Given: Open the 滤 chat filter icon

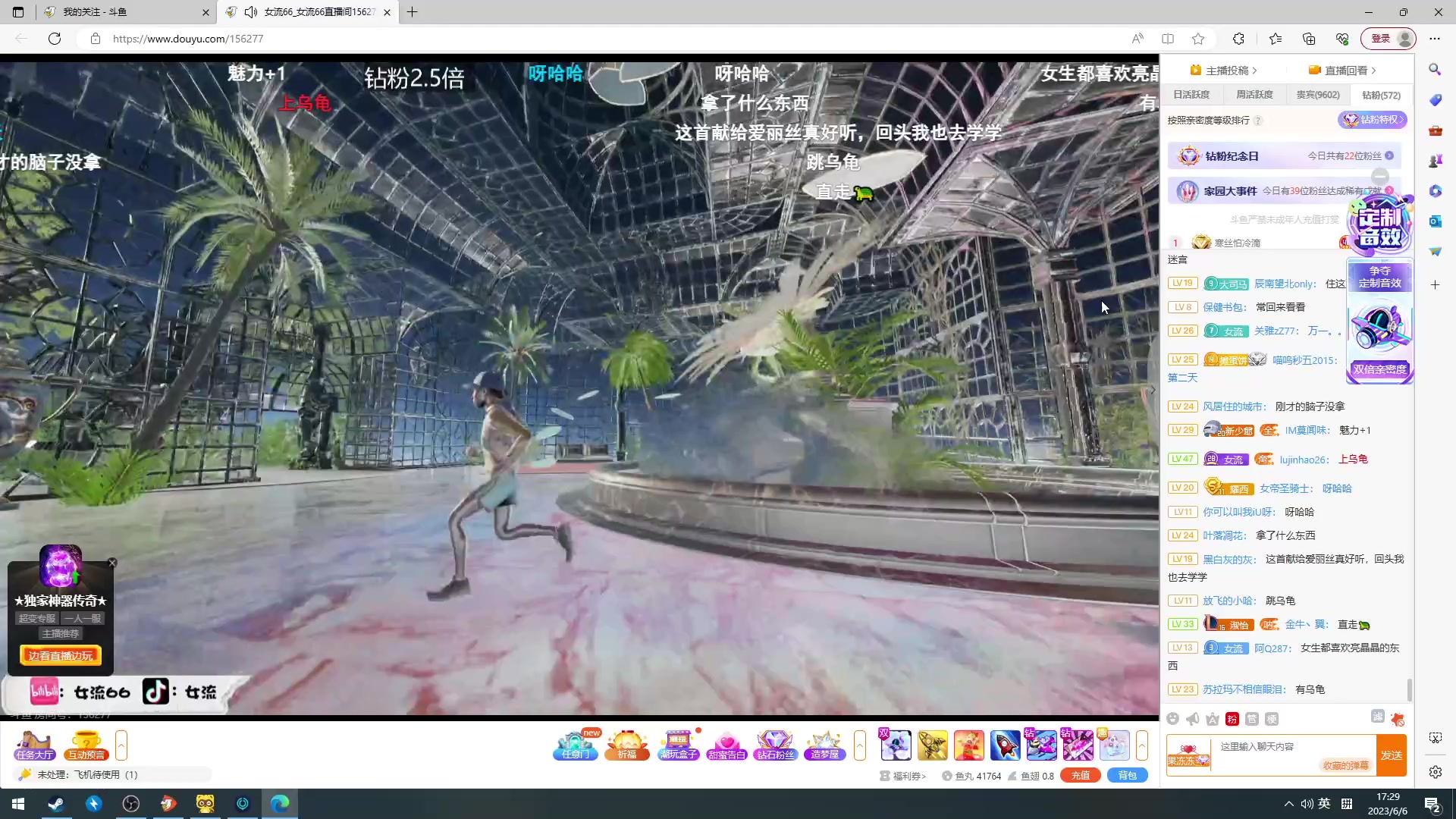Looking at the screenshot, I should pyautogui.click(x=1378, y=717).
